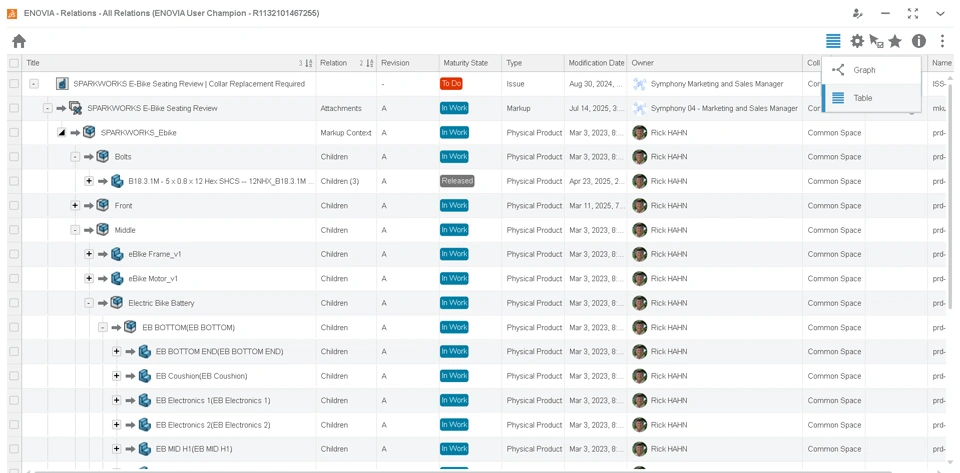Click the markup icon of SPARKWORKS E-Bike Seating Review

click(x=75, y=108)
